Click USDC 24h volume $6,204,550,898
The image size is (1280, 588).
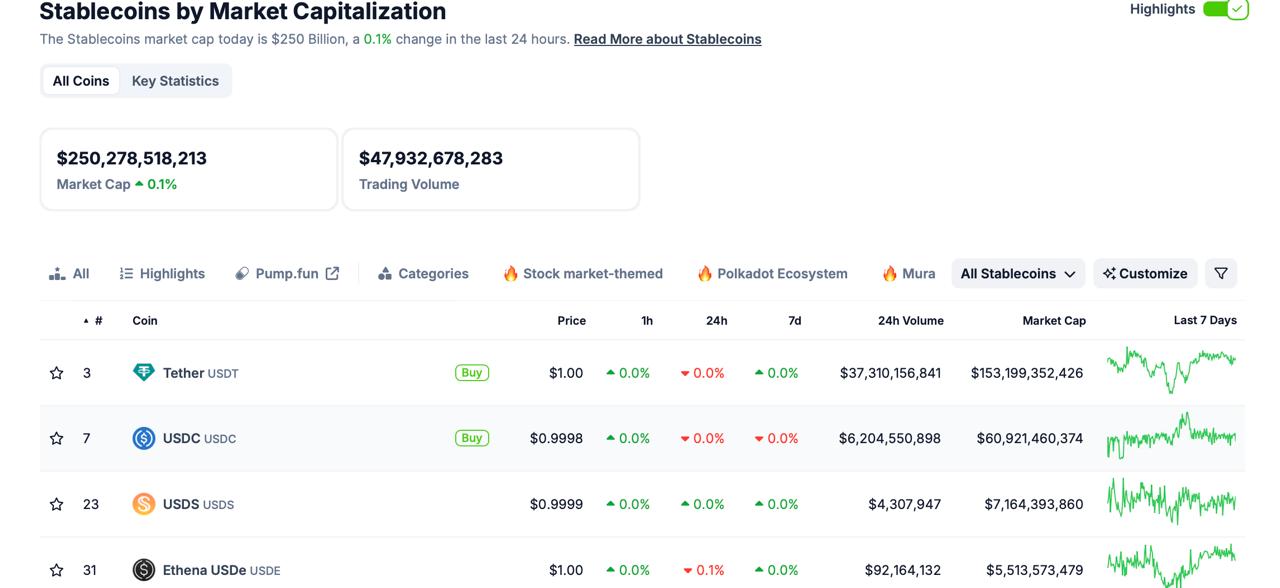pyautogui.click(x=890, y=438)
